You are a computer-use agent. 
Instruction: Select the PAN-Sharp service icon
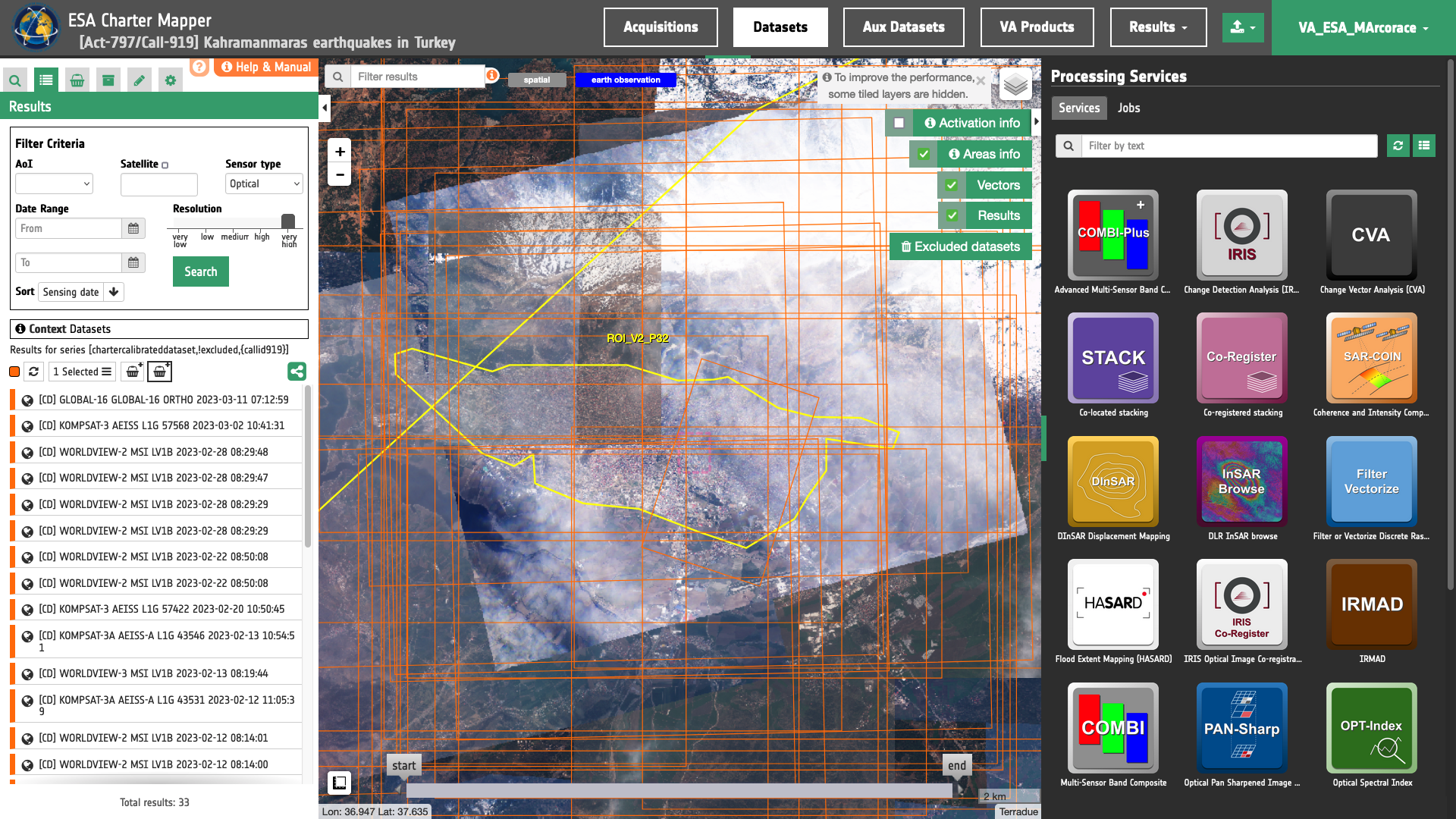click(x=1241, y=728)
